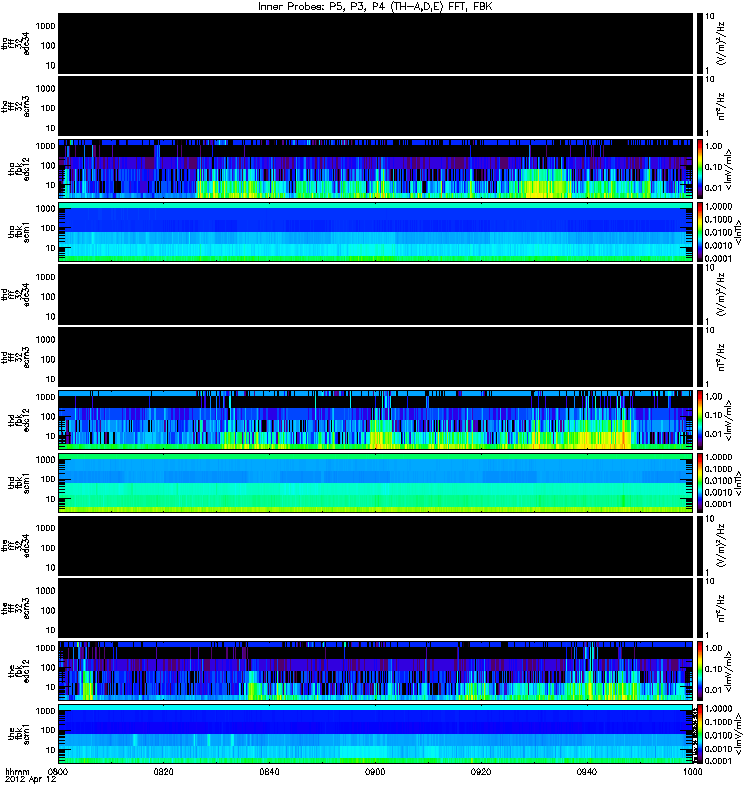The image size is (750, 800).
Task: Click the <|nT|> unit label of tha fbk scm1
Action: click(x=738, y=232)
